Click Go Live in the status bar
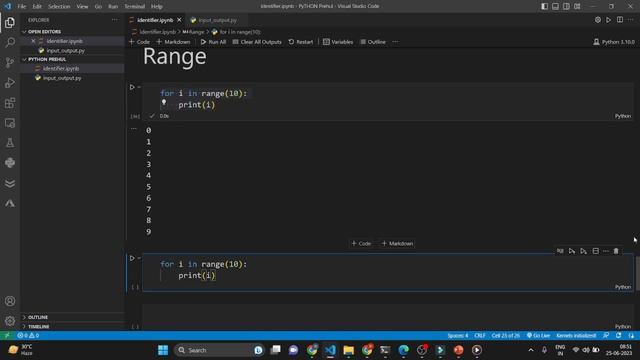 tap(538, 336)
